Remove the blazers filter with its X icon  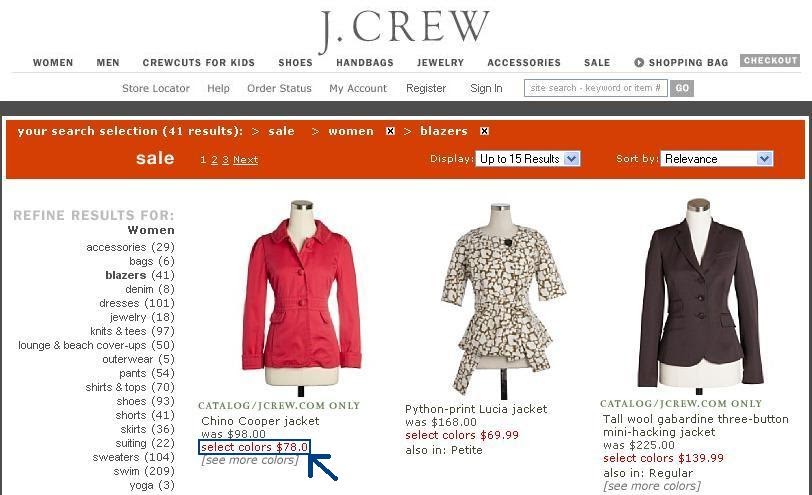(484, 131)
